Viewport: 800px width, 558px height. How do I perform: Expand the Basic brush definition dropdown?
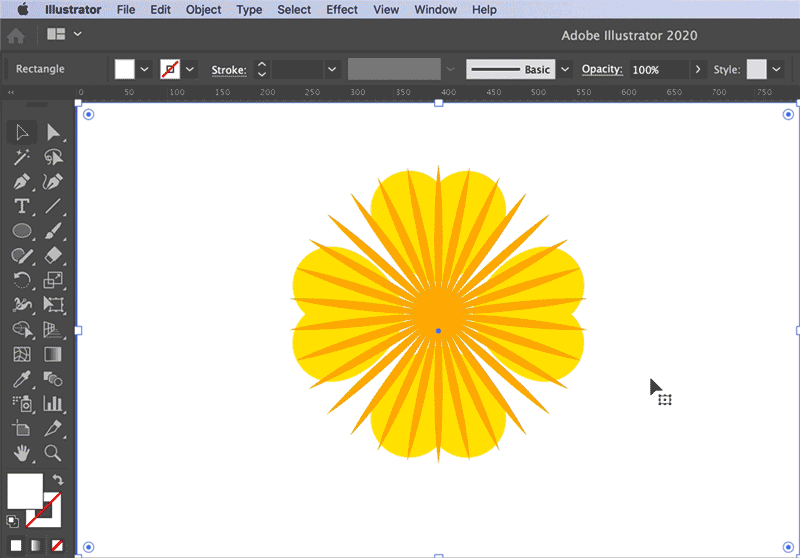tap(564, 69)
